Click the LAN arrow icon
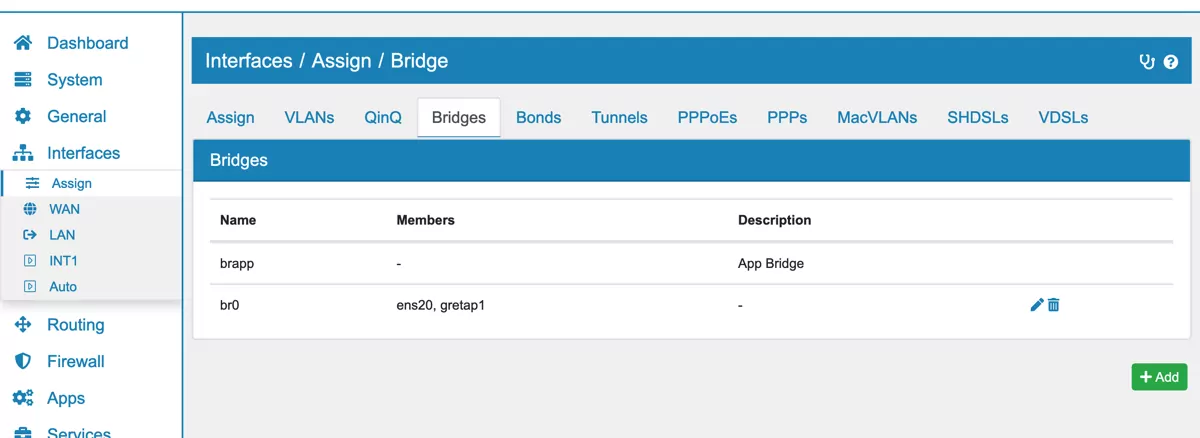Screen dimensions: 1200x438 coord(30,235)
